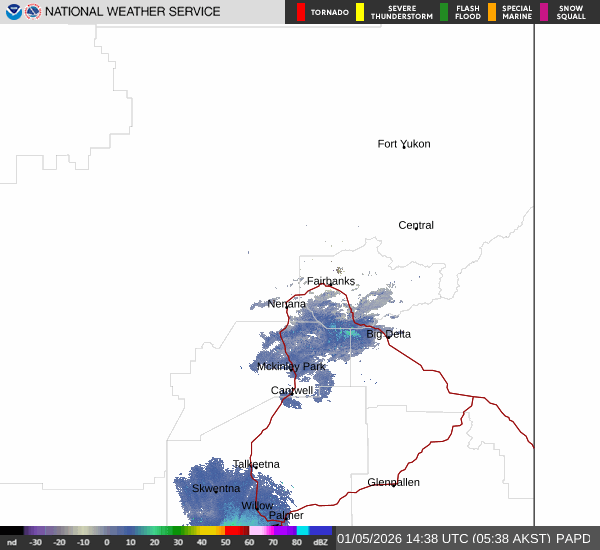This screenshot has width=600, height=550.
Task: Click the red Tornado warning legend swatch
Action: pos(301,12)
